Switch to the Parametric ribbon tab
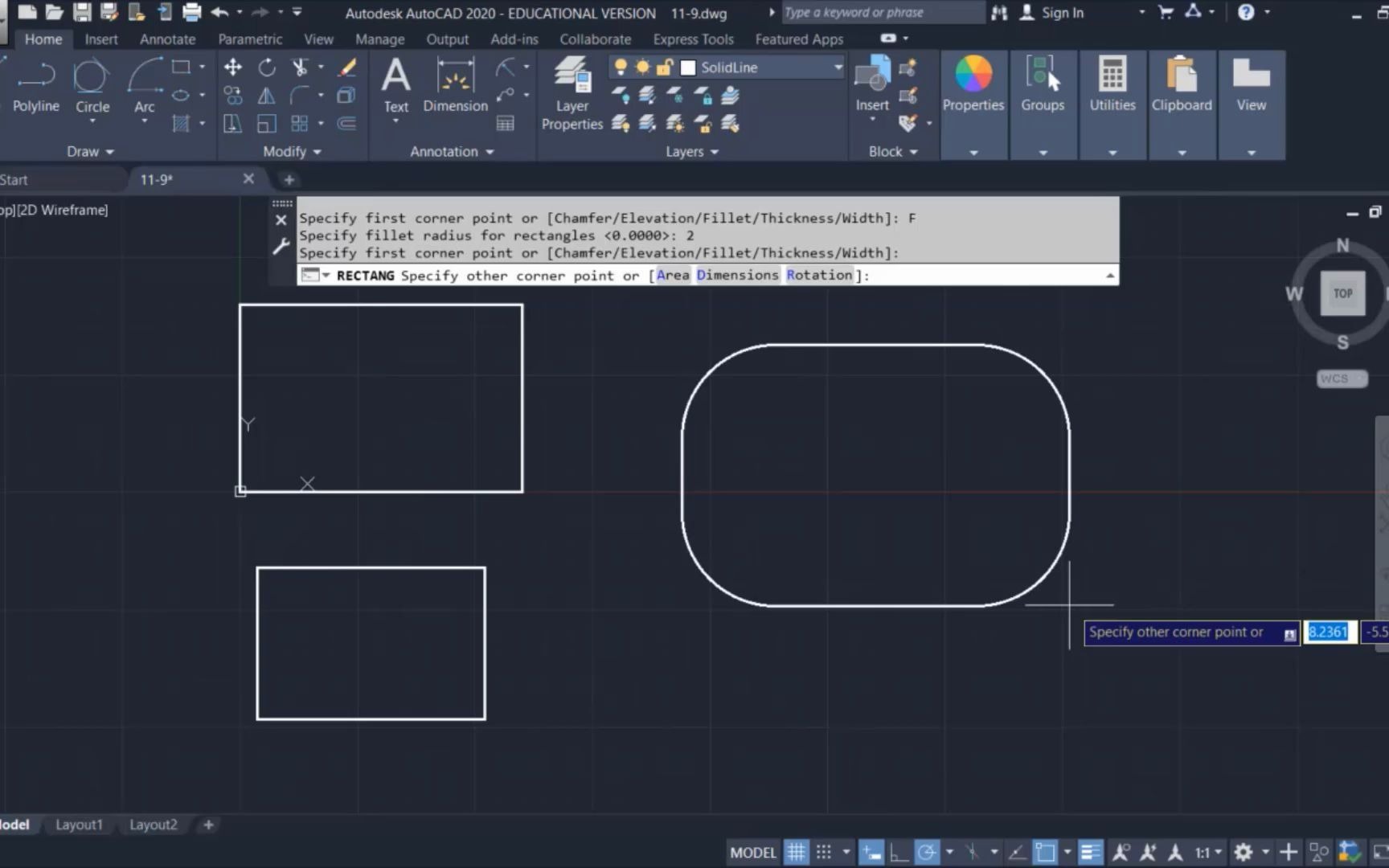This screenshot has width=1389, height=868. click(x=250, y=39)
